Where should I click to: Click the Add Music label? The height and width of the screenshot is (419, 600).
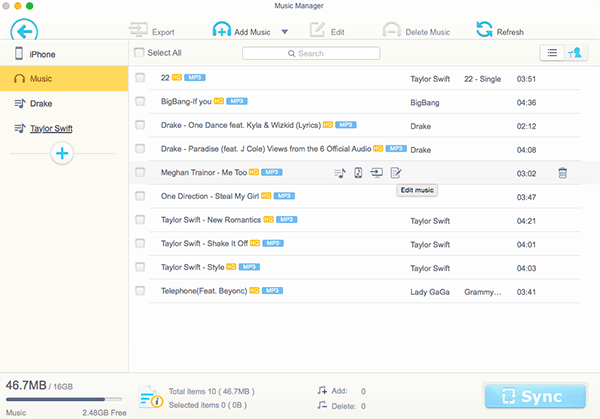pos(252,32)
